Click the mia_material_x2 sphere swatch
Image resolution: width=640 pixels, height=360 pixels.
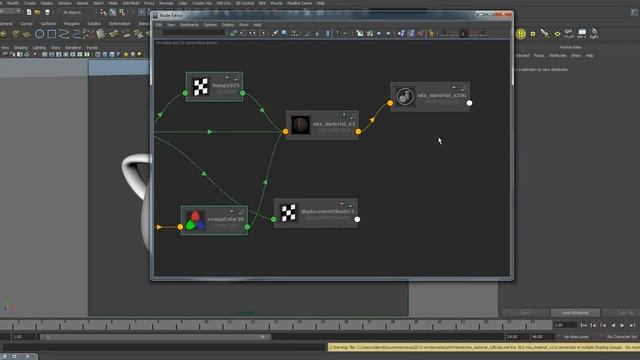[x=300, y=125]
